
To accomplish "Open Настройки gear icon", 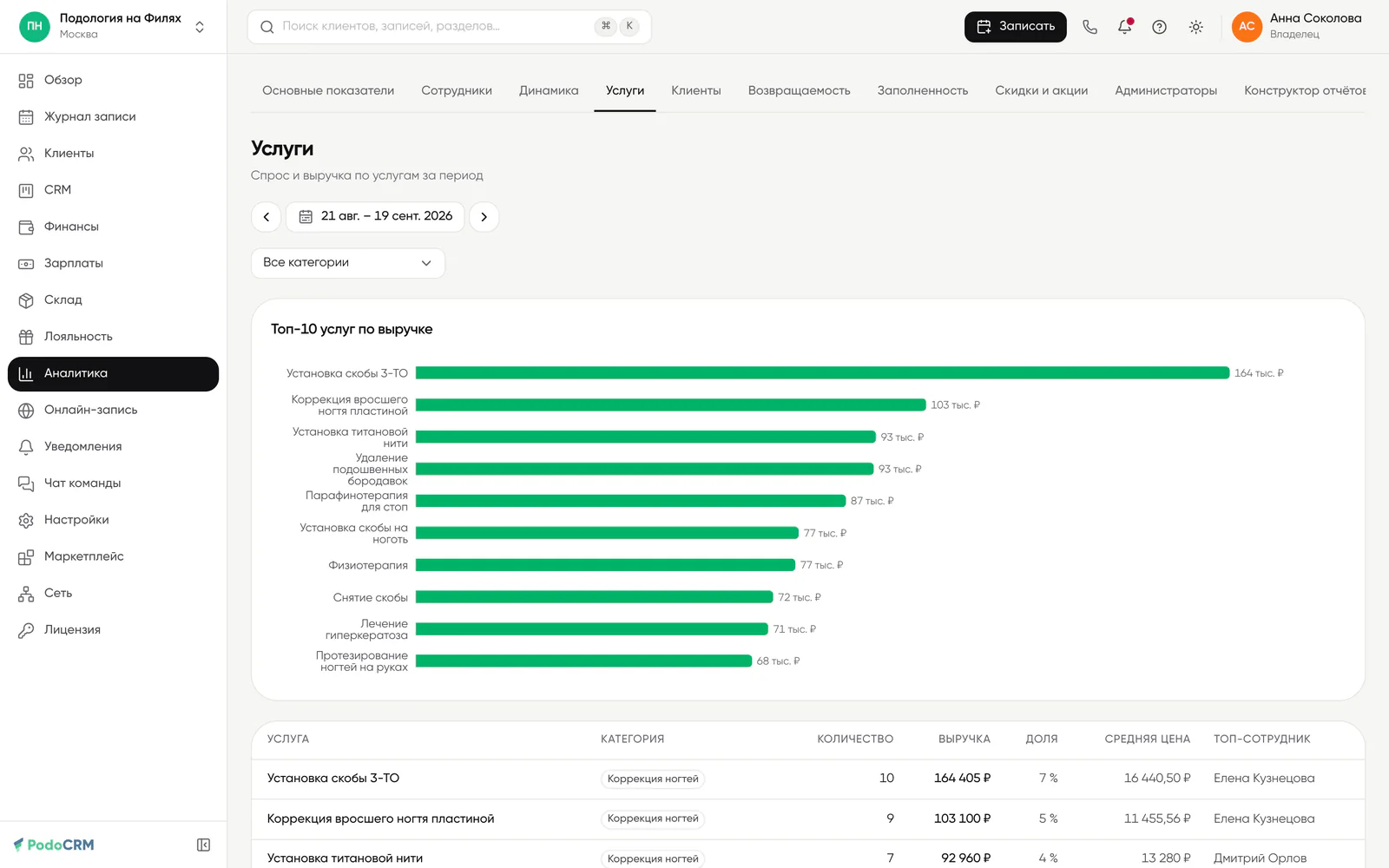I will (x=26, y=520).
